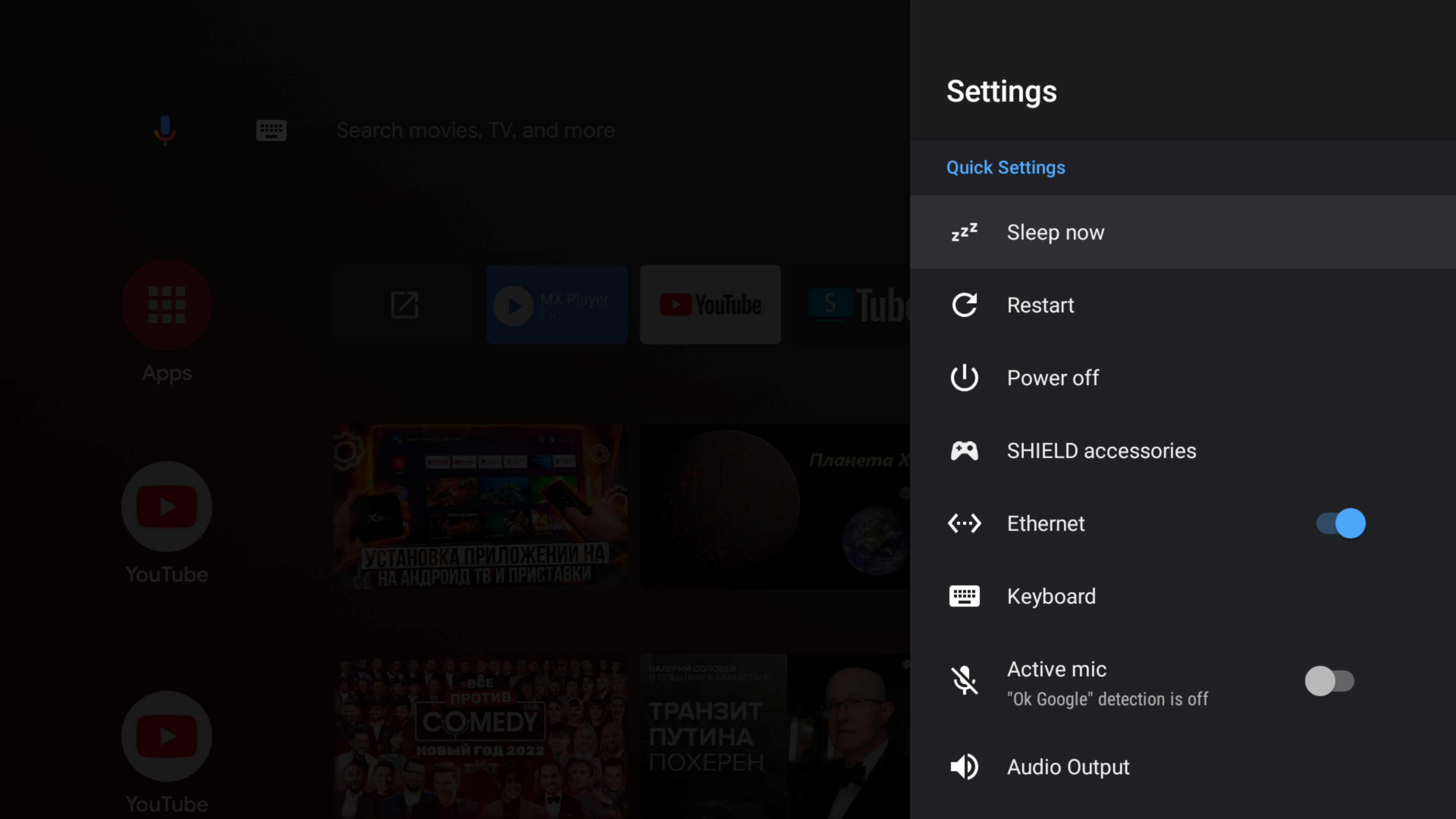Open the red Apps grid icon

pos(167,305)
